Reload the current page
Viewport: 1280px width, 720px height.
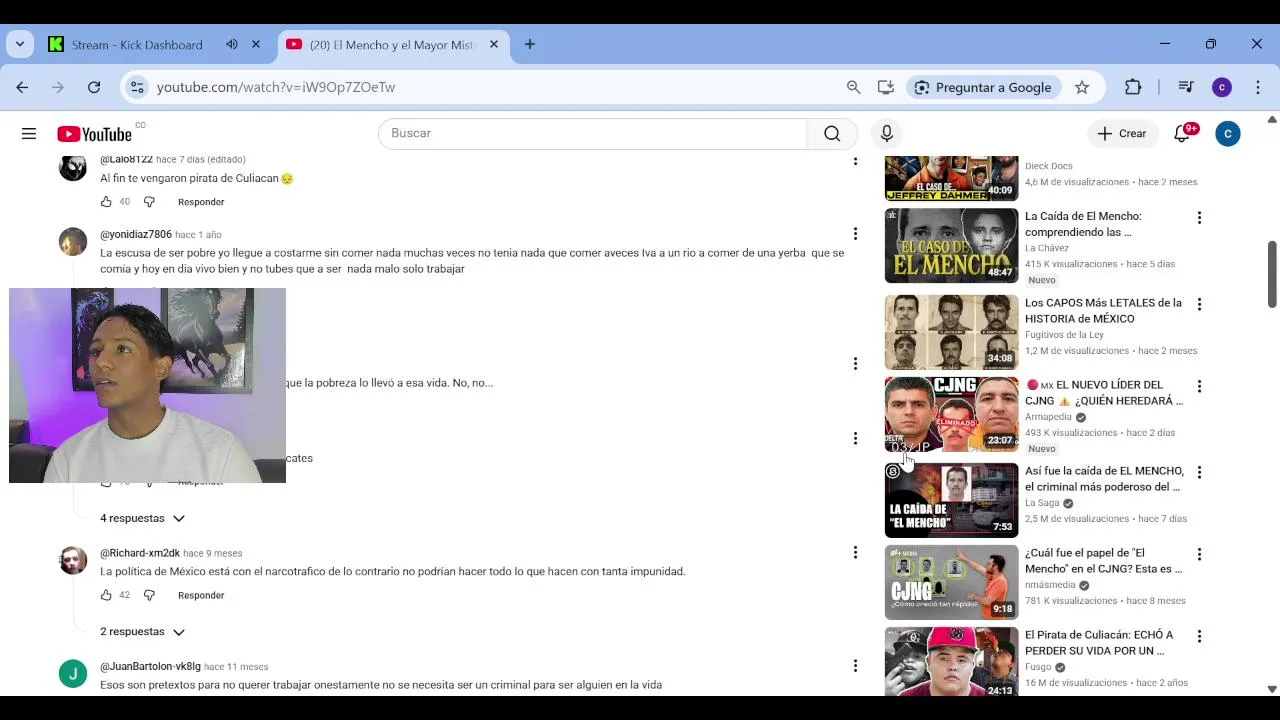point(94,87)
